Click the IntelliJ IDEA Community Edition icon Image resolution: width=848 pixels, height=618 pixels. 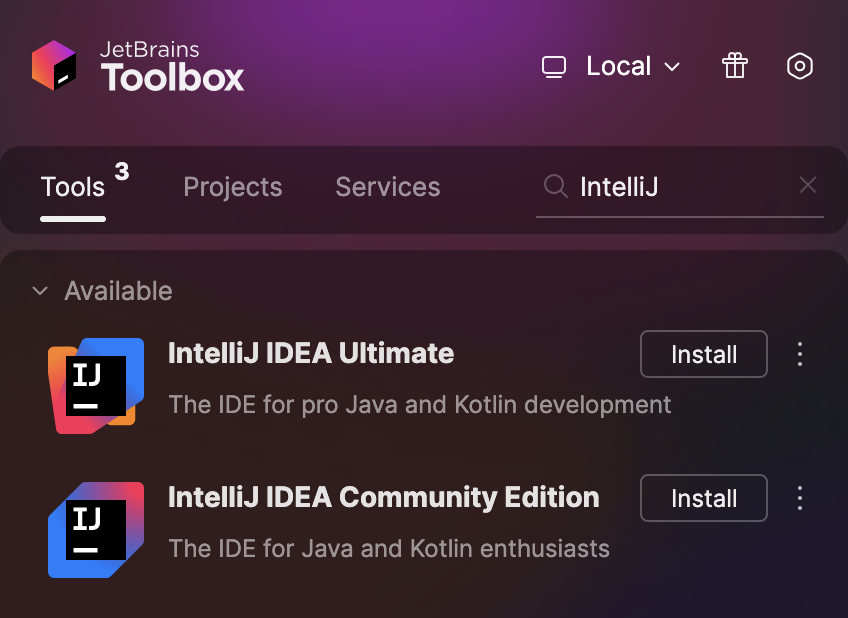click(96, 530)
